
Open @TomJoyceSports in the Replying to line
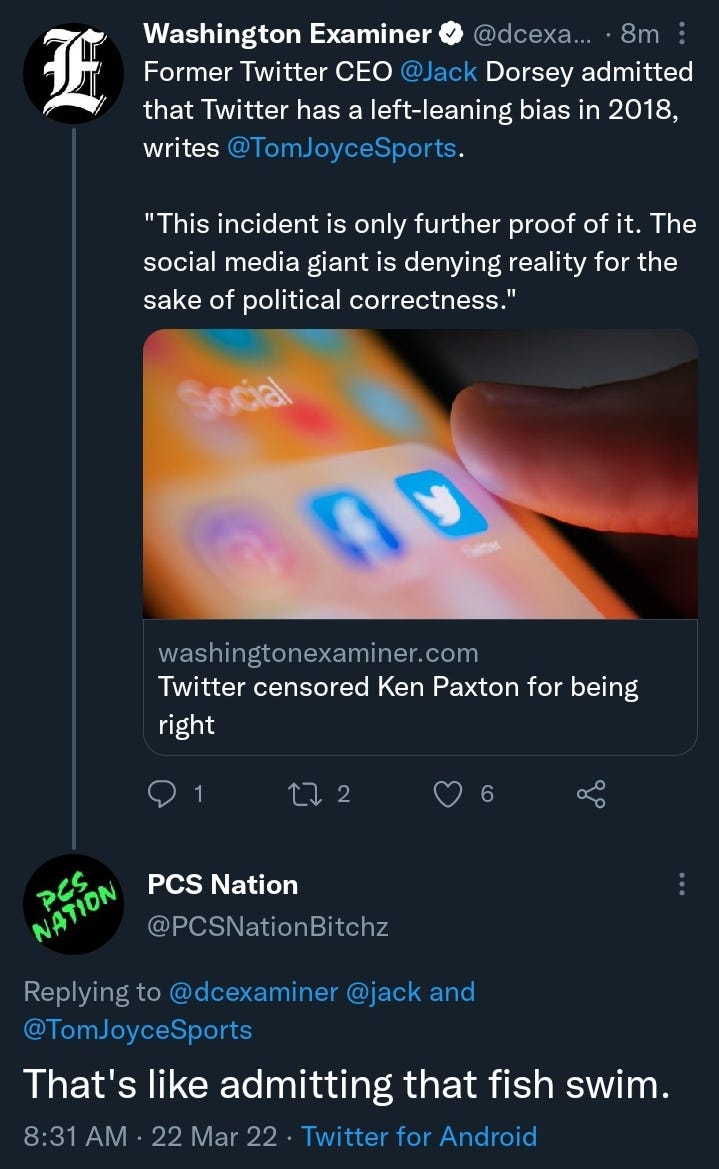click(x=138, y=1030)
